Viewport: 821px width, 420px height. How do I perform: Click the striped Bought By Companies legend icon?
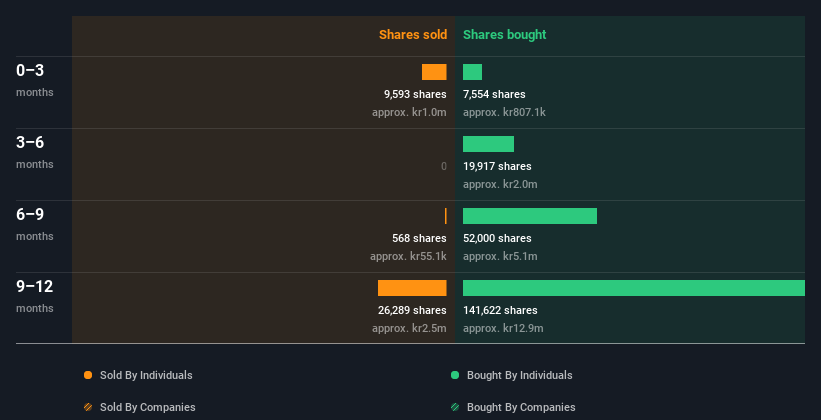click(455, 407)
